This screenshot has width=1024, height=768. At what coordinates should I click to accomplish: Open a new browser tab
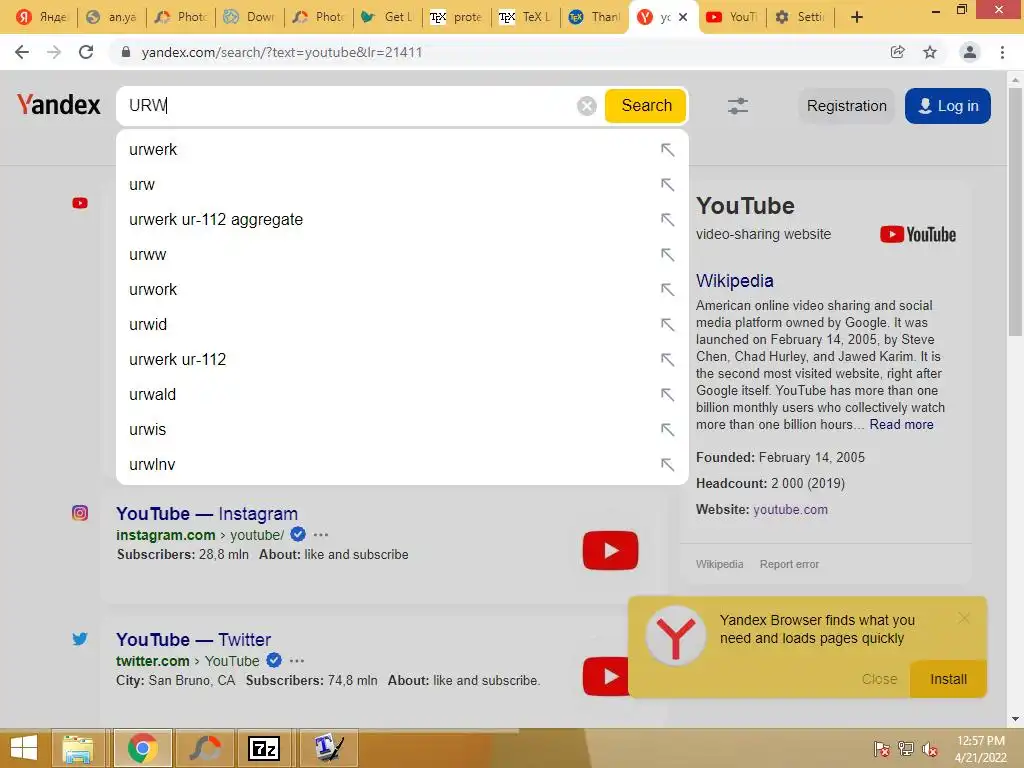pyautogui.click(x=857, y=17)
